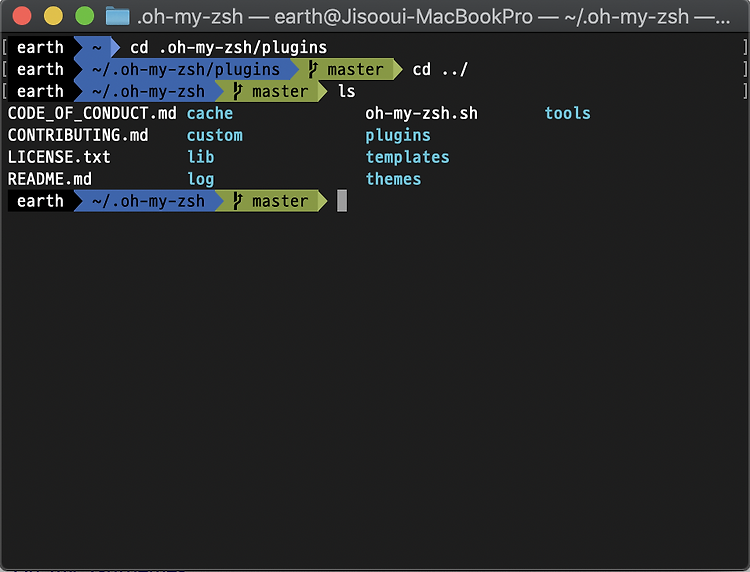This screenshot has width=750, height=572.
Task: Click the master branch label on cursor prompt
Action: click(x=280, y=201)
